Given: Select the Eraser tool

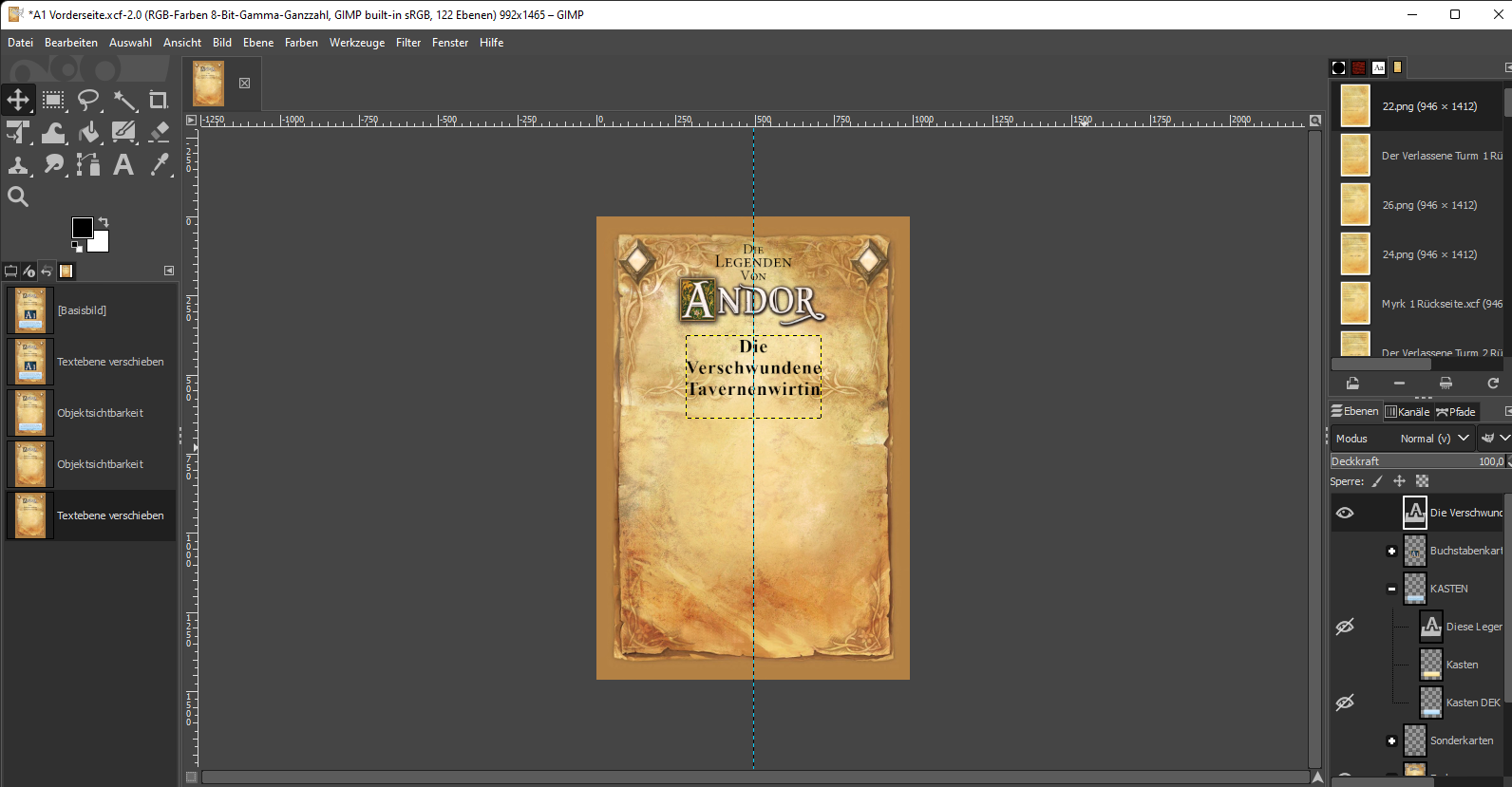Looking at the screenshot, I should pyautogui.click(x=159, y=132).
